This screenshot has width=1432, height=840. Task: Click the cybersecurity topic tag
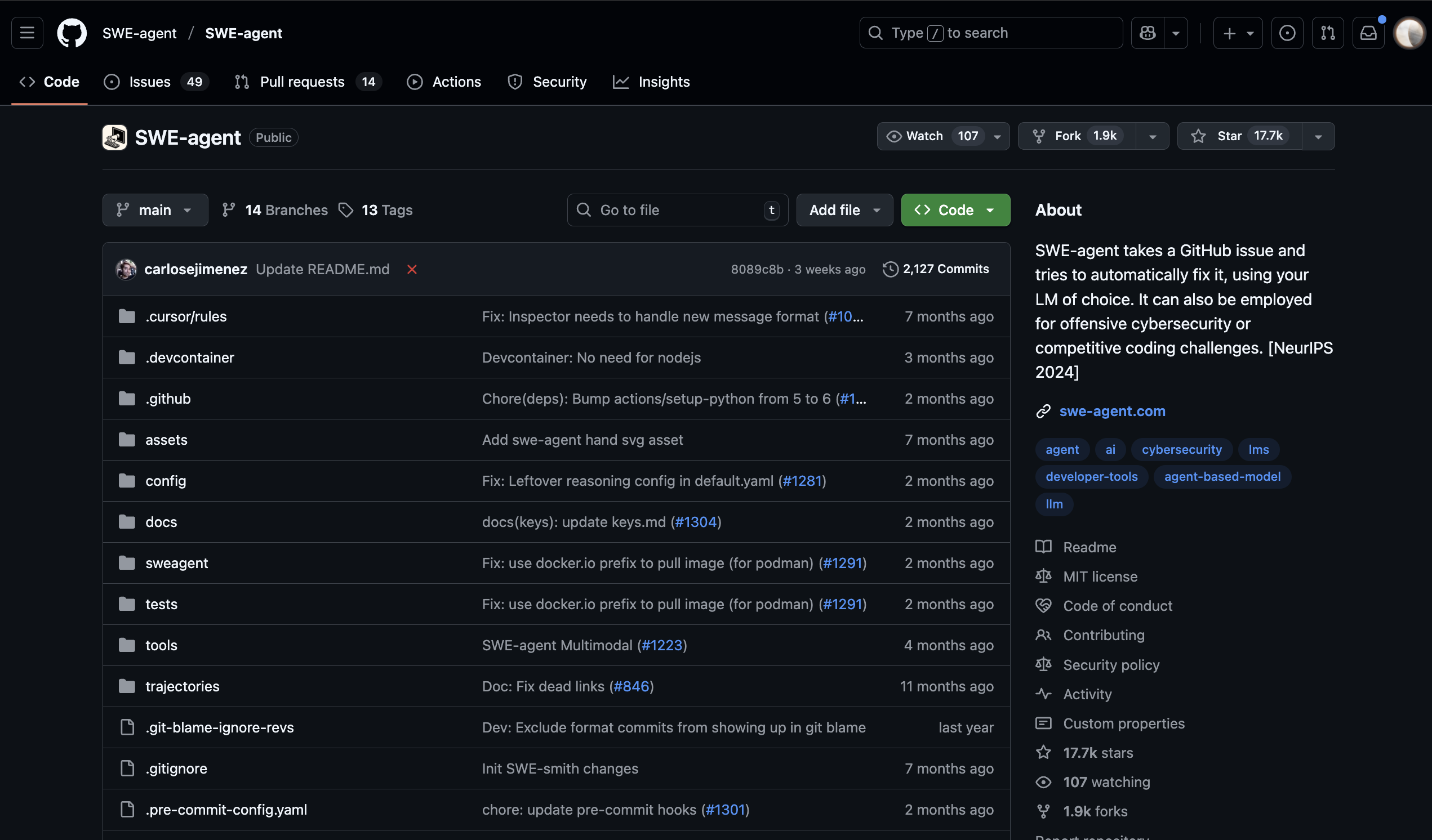1181,449
